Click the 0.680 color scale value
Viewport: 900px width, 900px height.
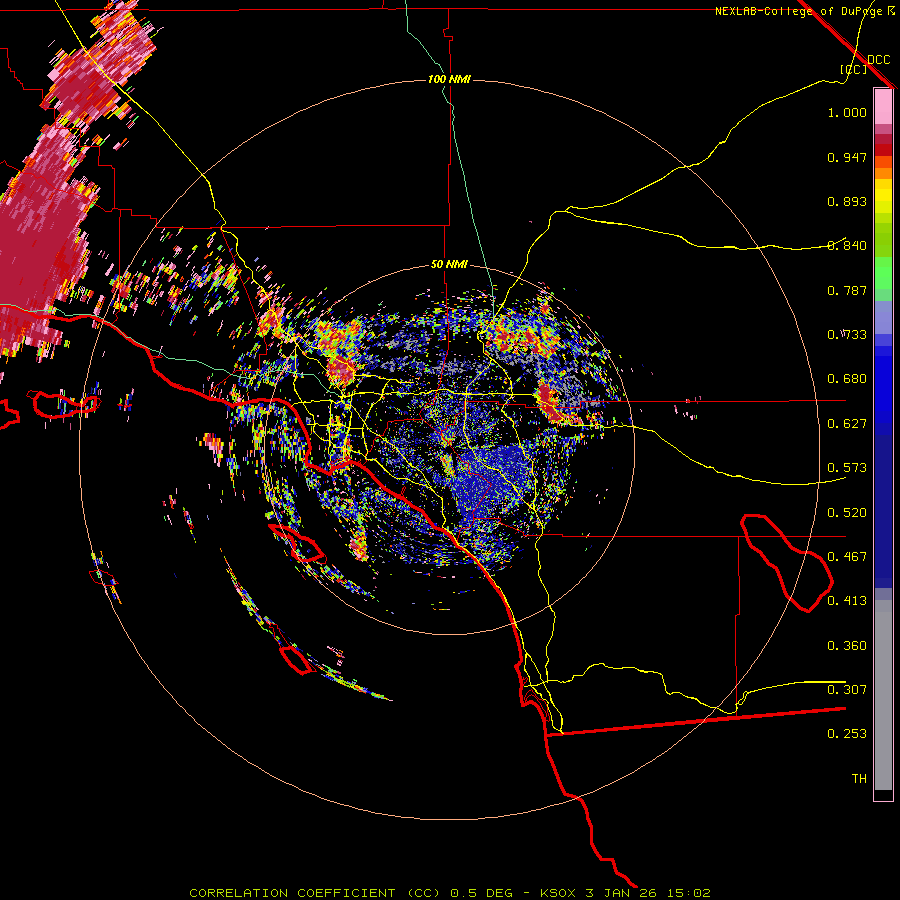[847, 379]
